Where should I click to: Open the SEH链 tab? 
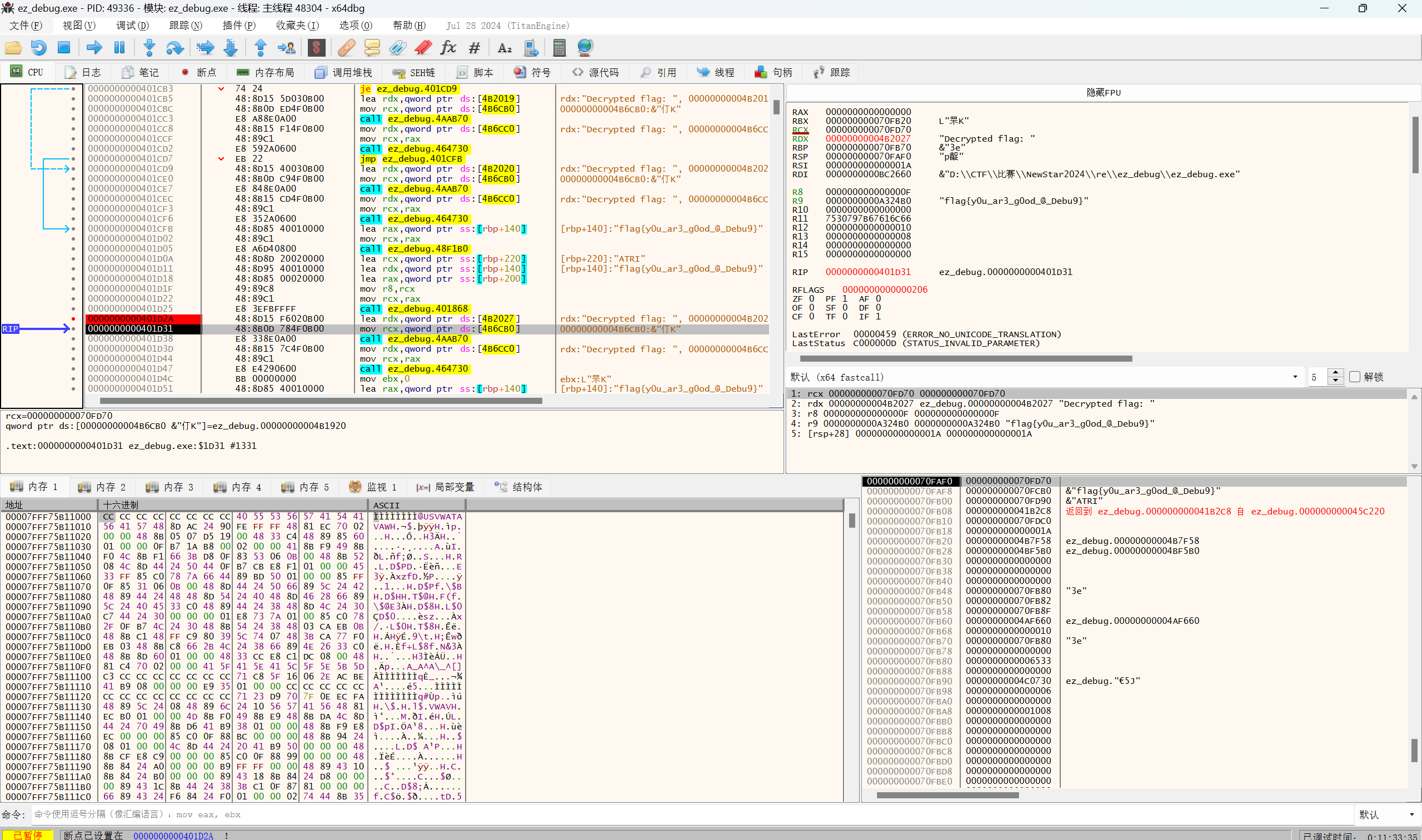click(414, 72)
